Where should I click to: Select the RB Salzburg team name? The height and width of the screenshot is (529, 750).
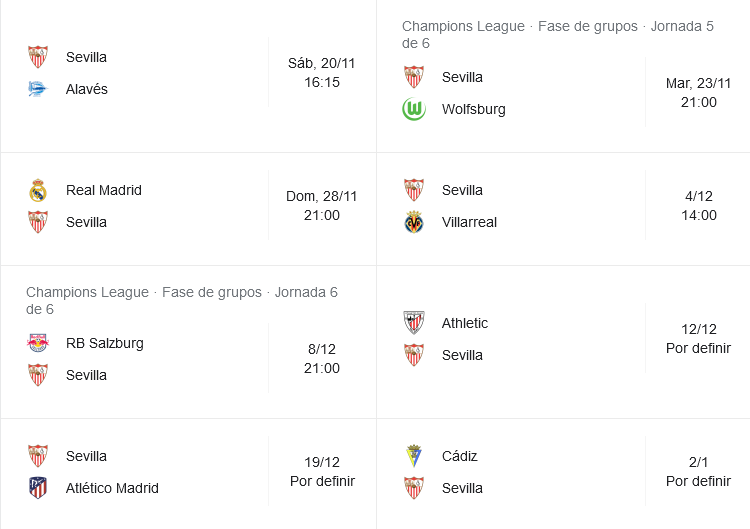tap(105, 343)
